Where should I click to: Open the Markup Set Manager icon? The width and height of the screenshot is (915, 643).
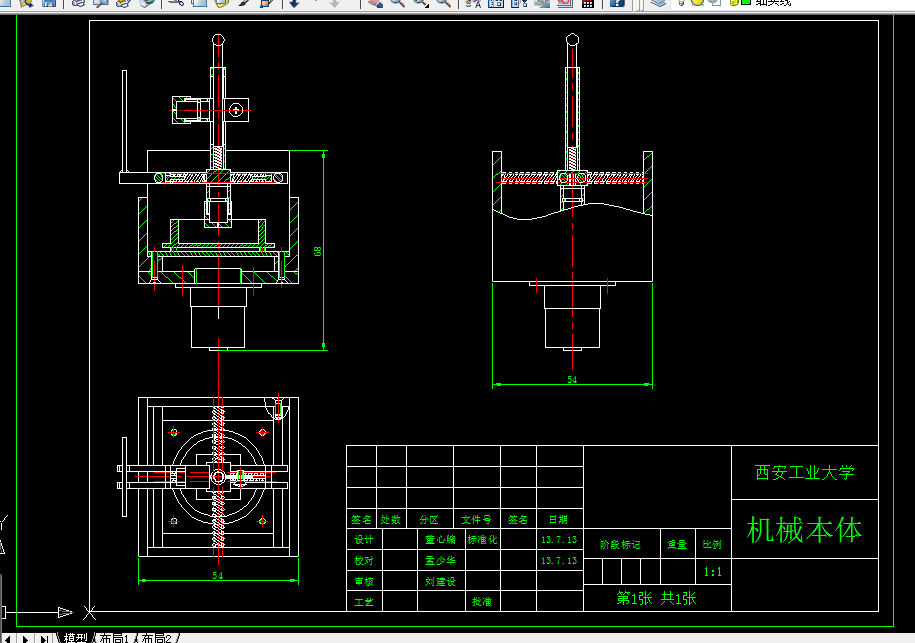565,3
